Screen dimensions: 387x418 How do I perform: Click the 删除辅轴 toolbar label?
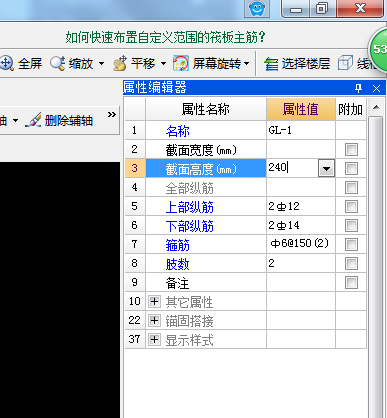[x=68, y=121]
